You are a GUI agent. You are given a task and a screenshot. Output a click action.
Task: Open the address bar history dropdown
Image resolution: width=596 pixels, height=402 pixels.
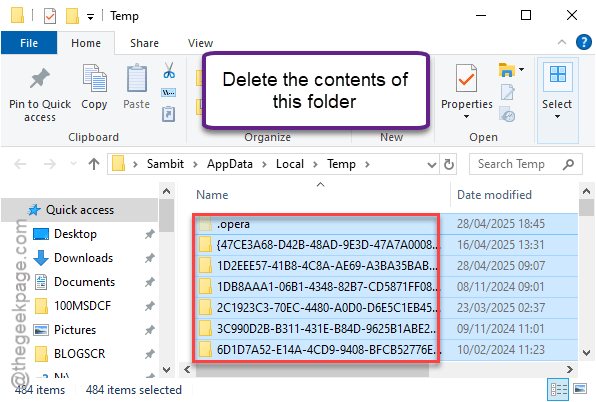(x=431, y=165)
